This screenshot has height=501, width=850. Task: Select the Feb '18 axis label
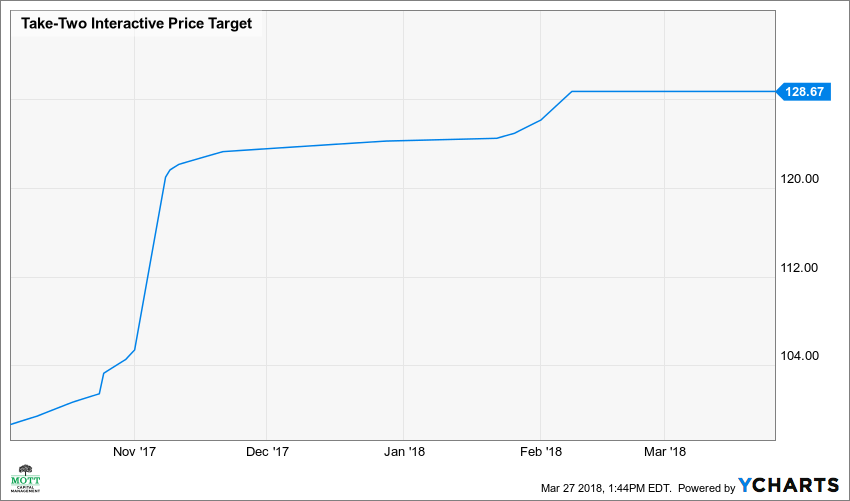pyautogui.click(x=540, y=452)
